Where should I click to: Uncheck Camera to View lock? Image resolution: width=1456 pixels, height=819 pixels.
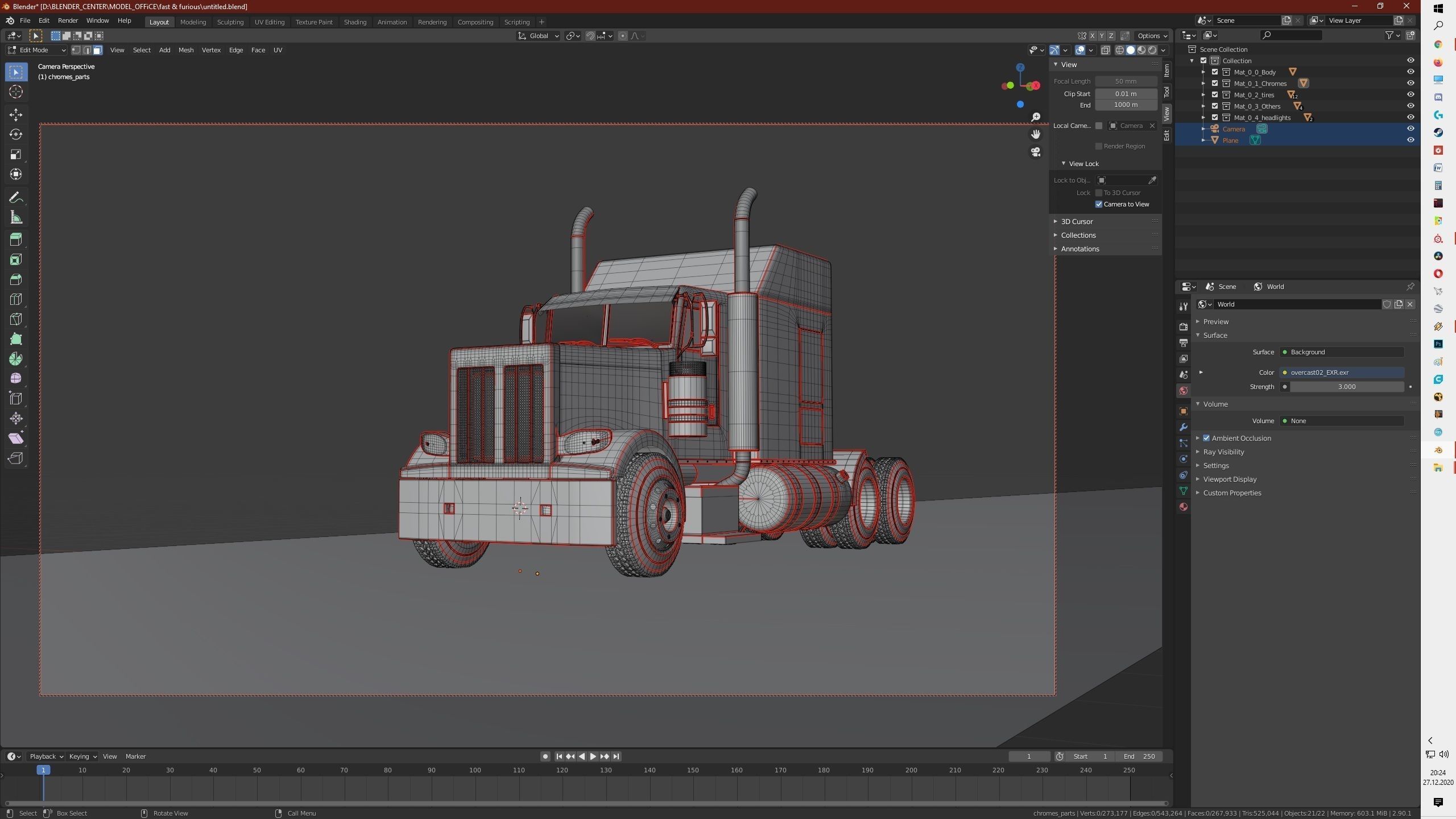coord(1099,204)
